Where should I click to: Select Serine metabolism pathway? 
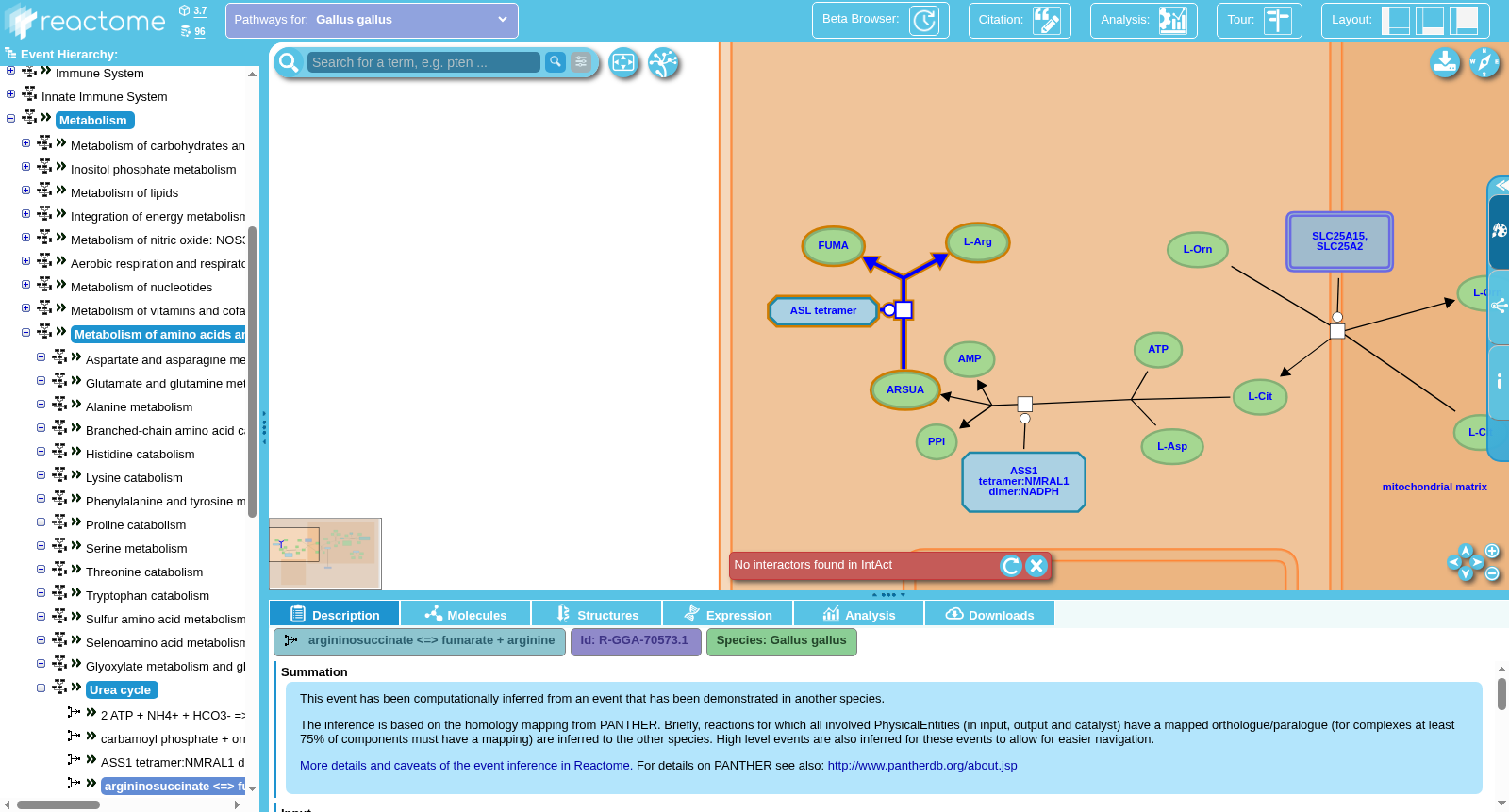[x=137, y=549]
